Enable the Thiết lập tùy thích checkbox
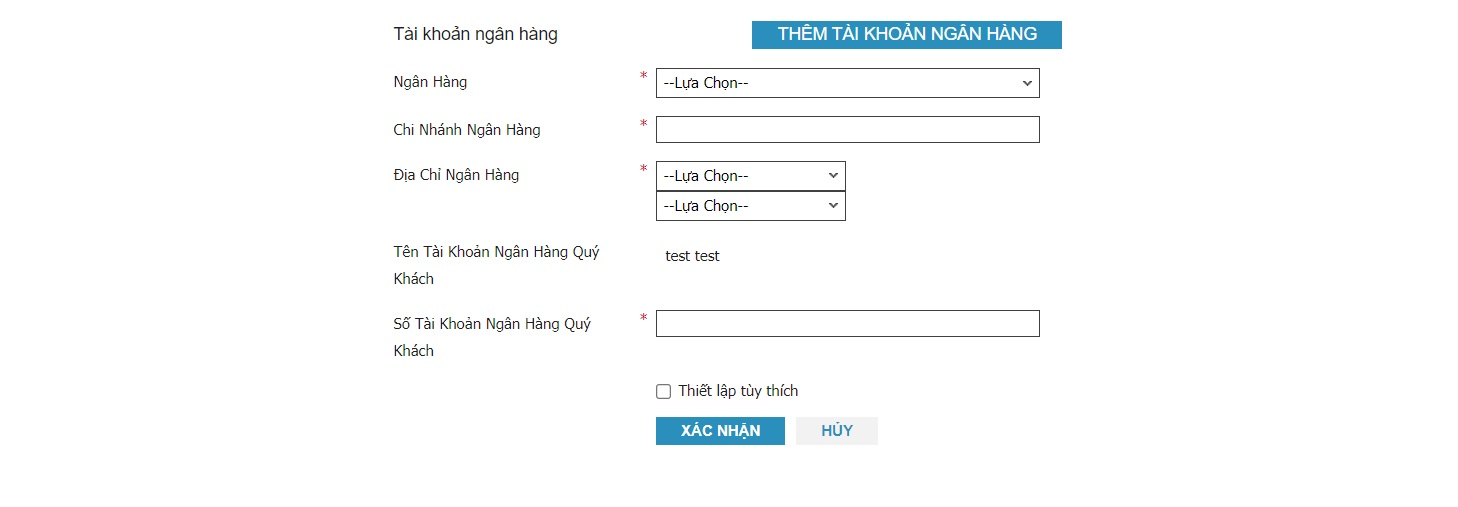The width and height of the screenshot is (1458, 507). click(663, 392)
